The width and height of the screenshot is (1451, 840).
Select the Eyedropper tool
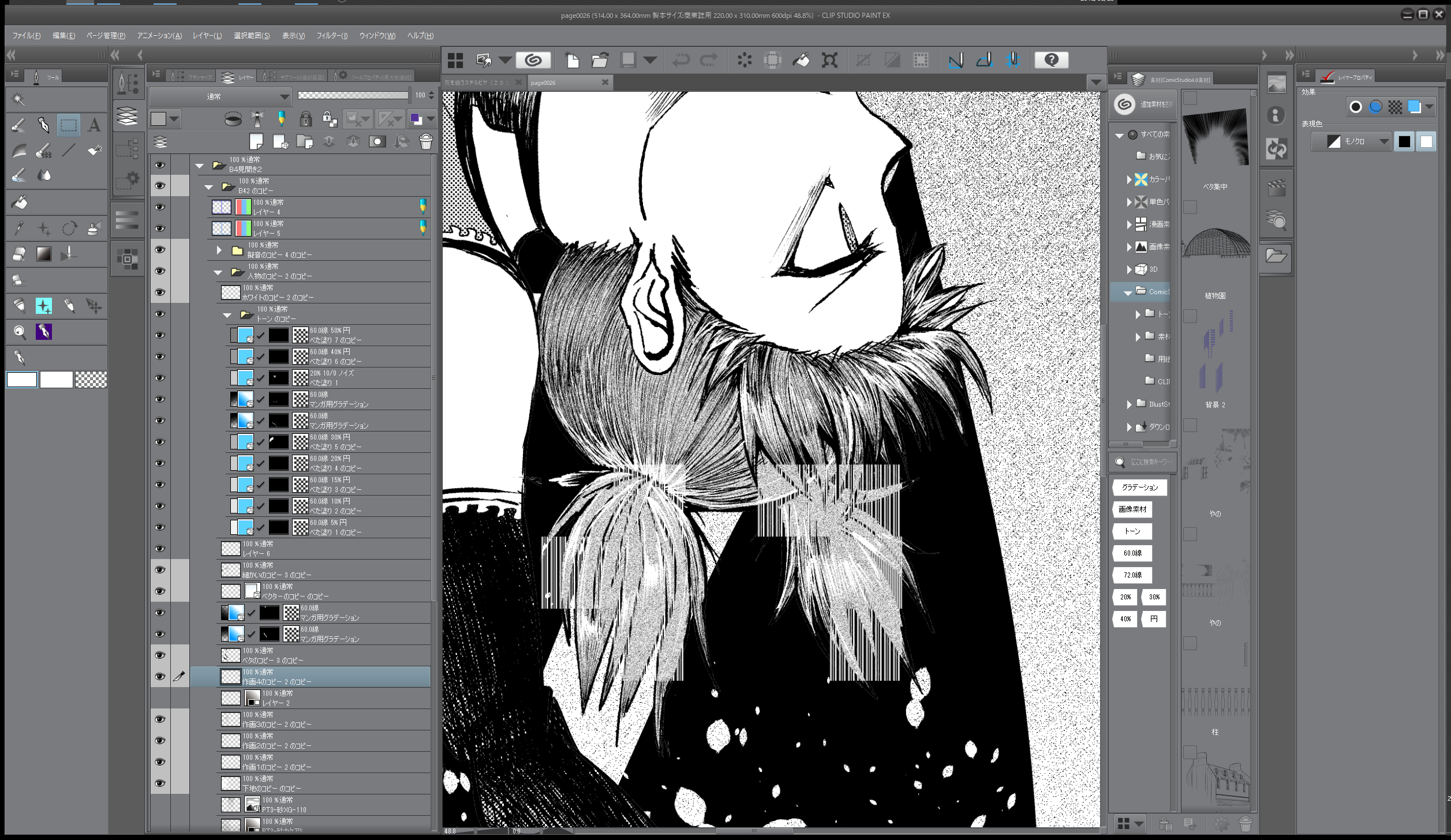coord(18,228)
